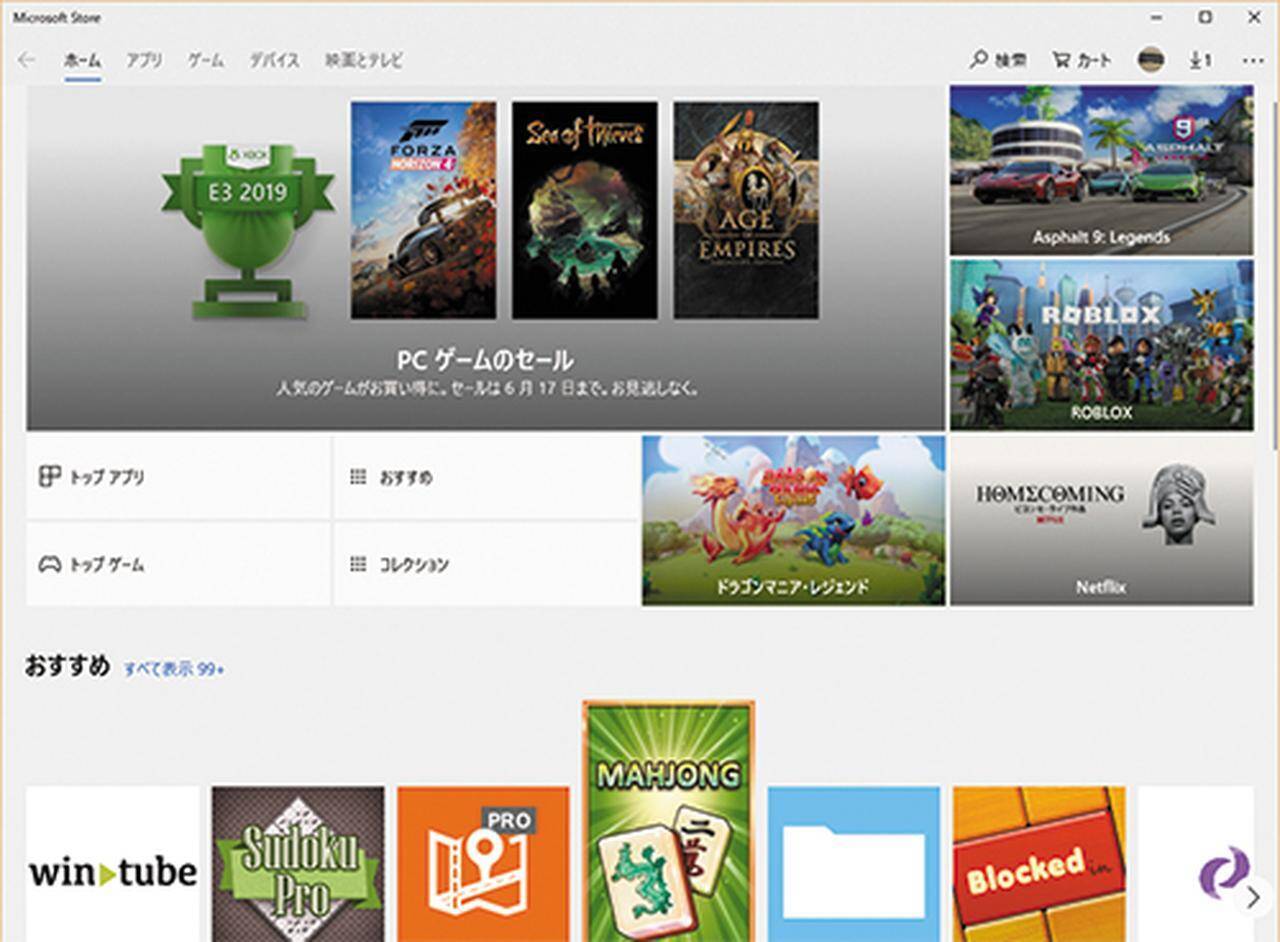Image resolution: width=1280 pixels, height=942 pixels.
Task: Open the orange map PRO app tile
Action: [483, 864]
